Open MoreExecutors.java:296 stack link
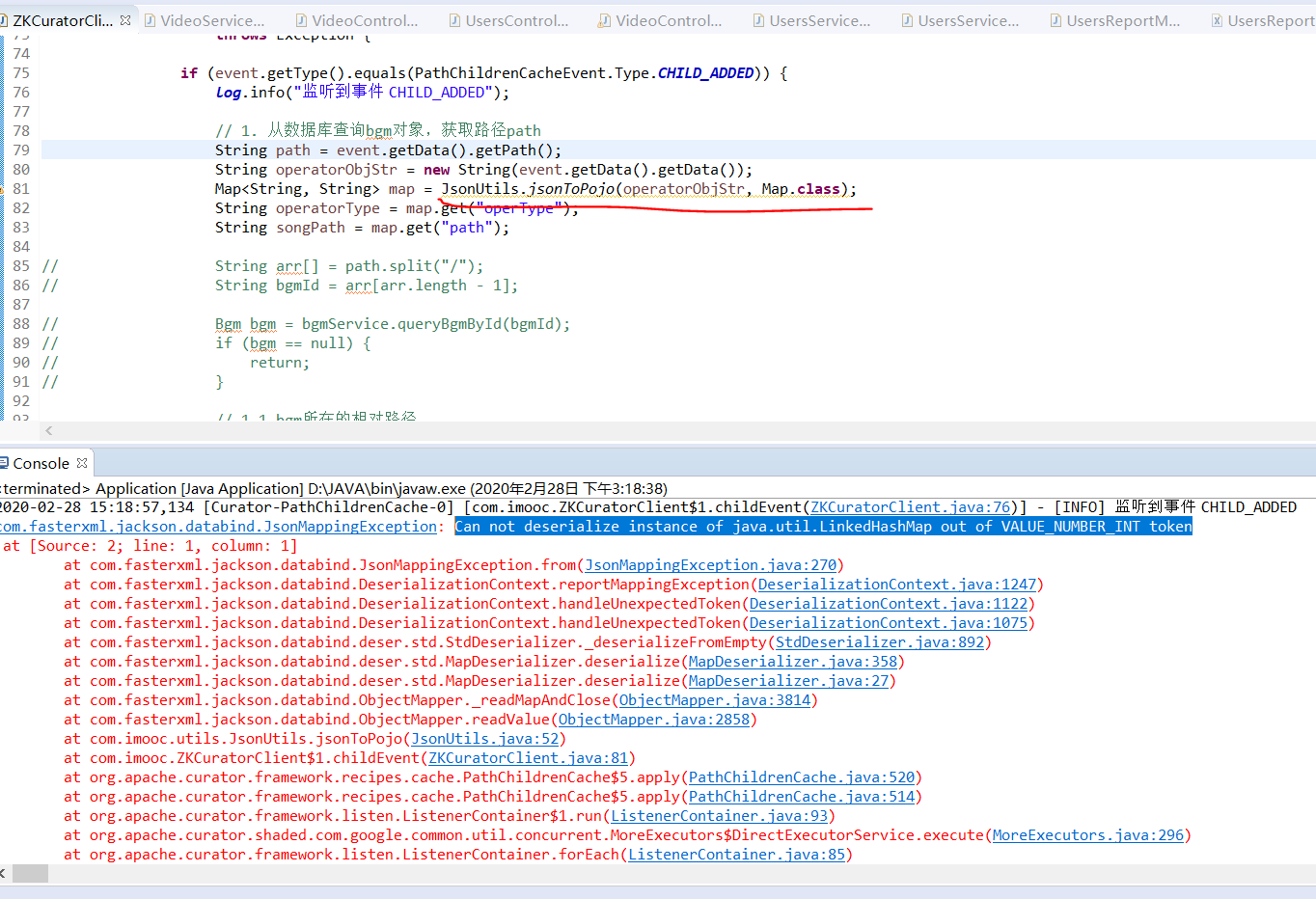Viewport: 1316px width, 899px height. (1088, 835)
